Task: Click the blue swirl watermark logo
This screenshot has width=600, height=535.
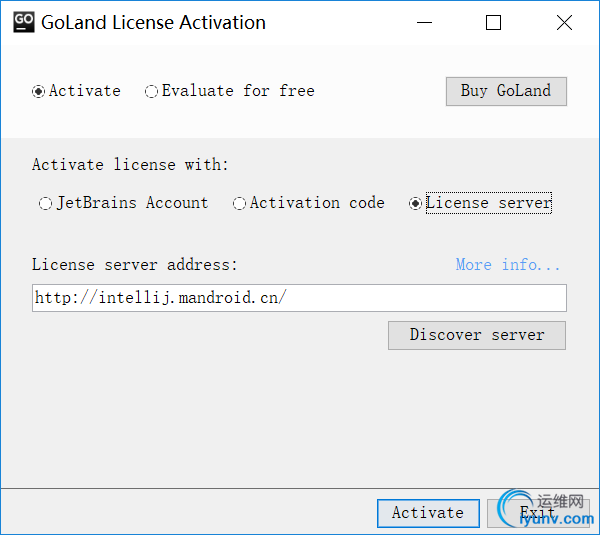Action: click(x=517, y=506)
